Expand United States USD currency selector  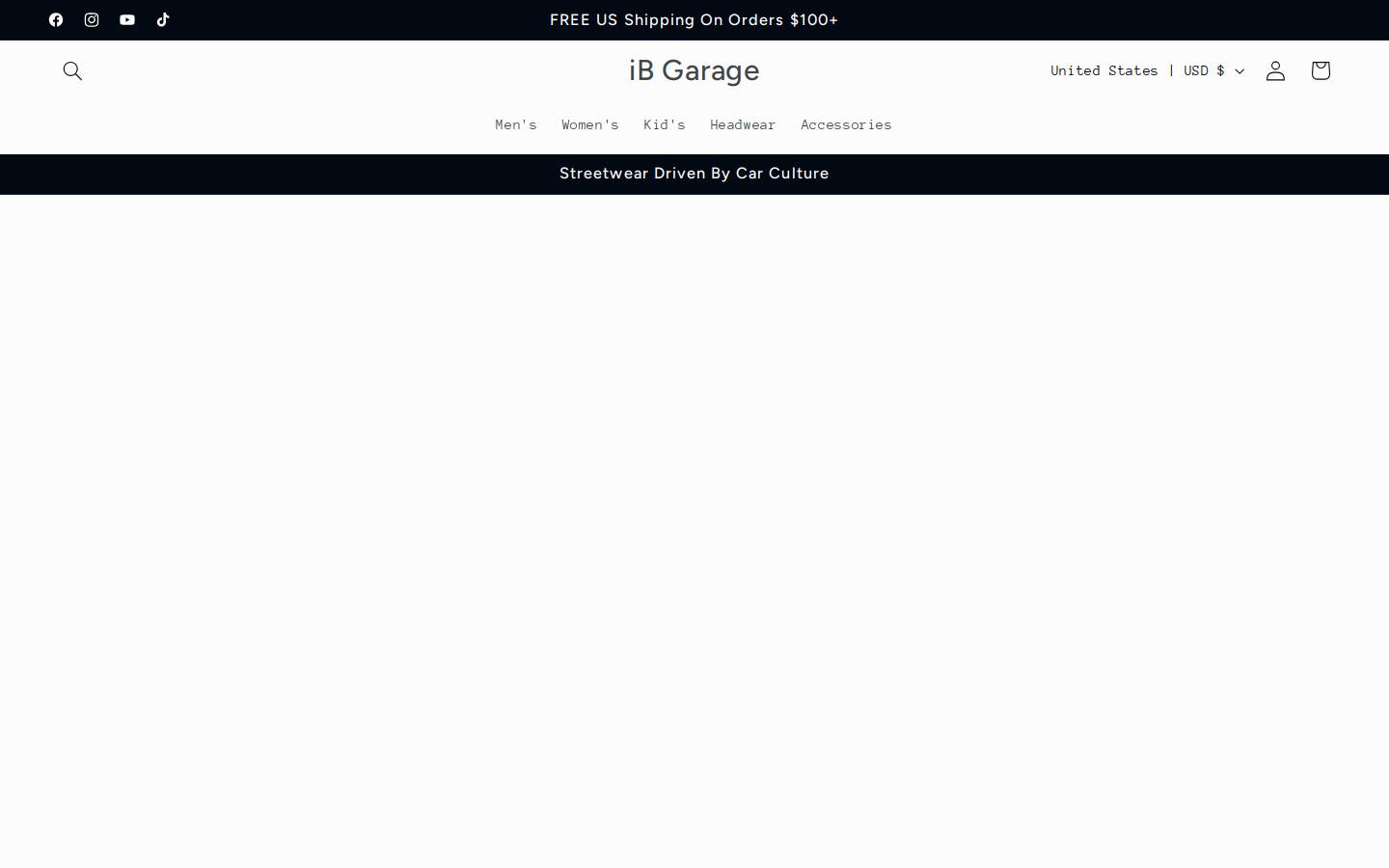(x=1147, y=70)
